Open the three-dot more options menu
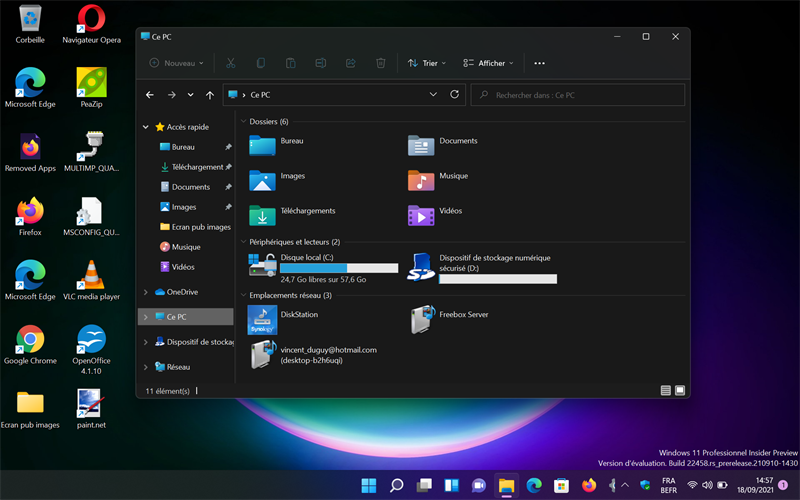Image resolution: width=800 pixels, height=500 pixels. tap(539, 63)
